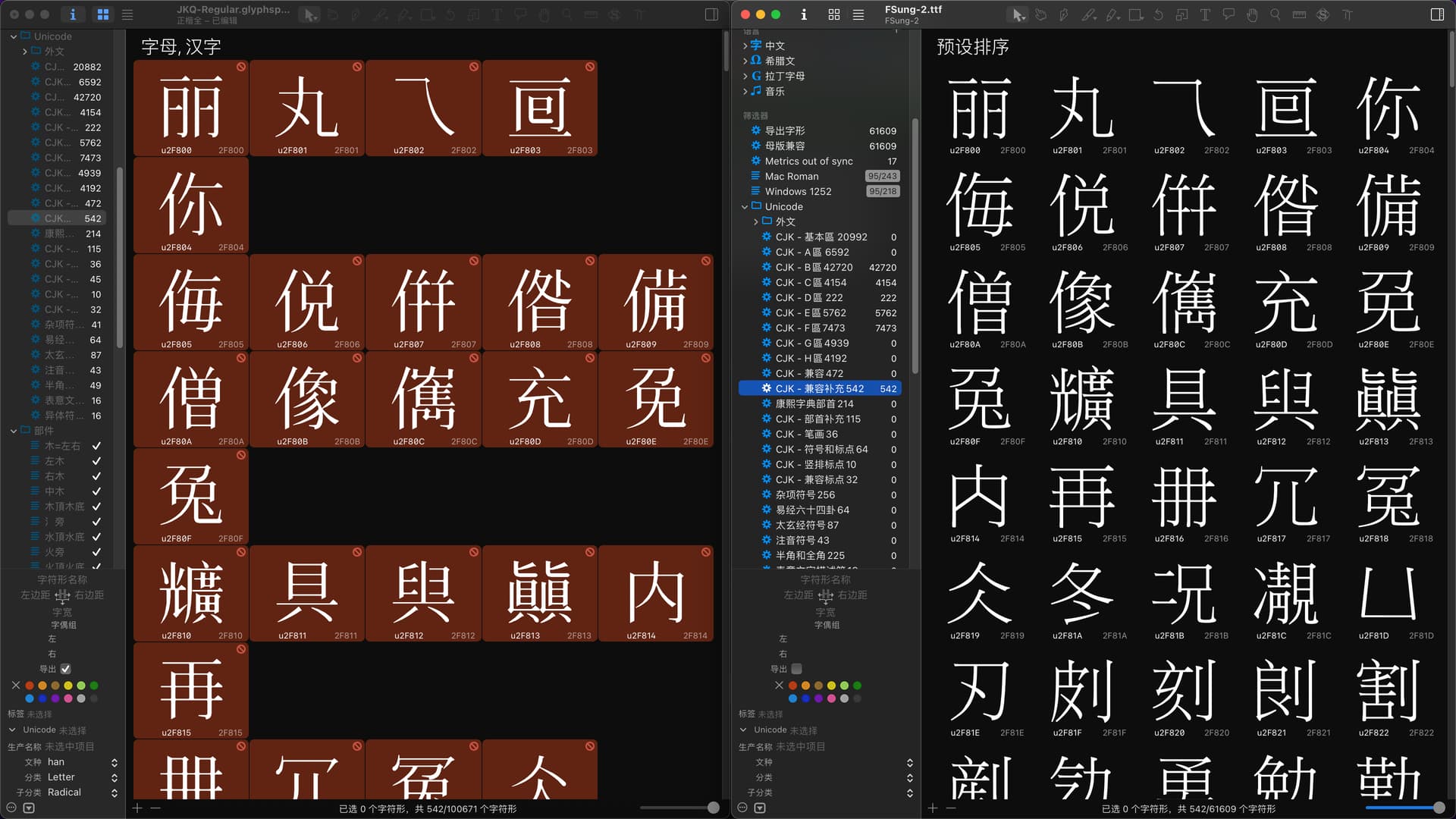The image size is (1456, 819).
Task: Switch FSung-2 window to list view
Action: (858, 14)
